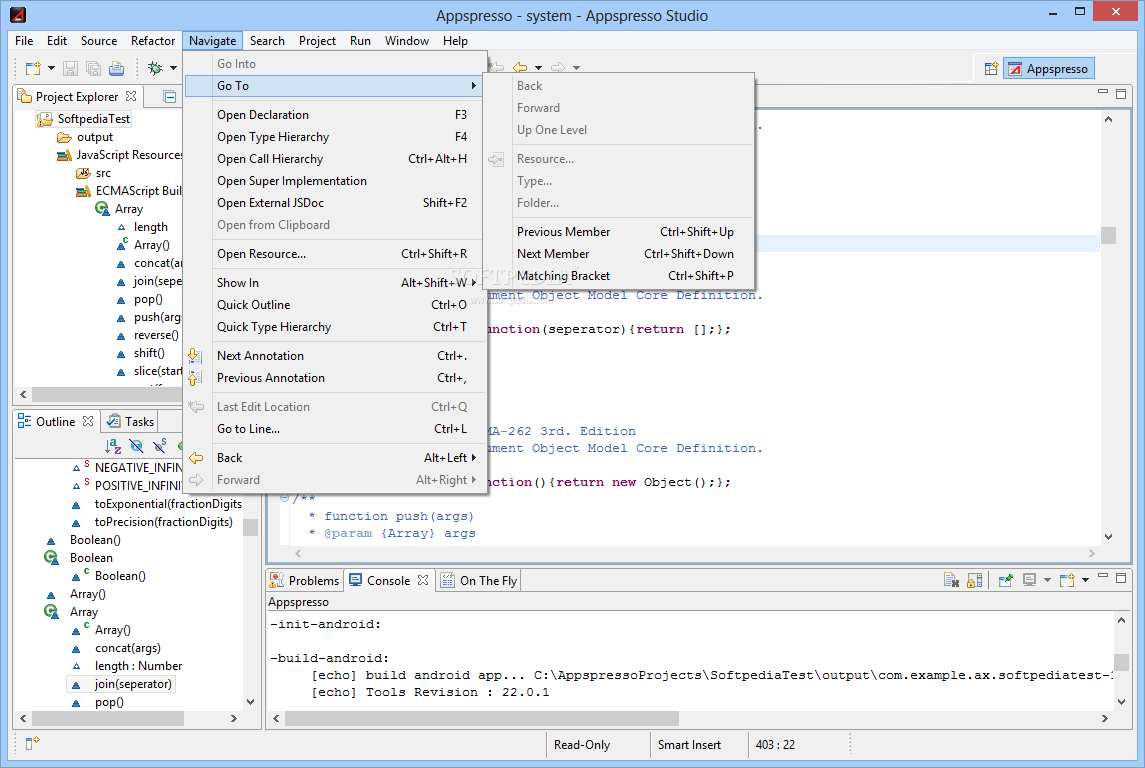This screenshot has width=1145, height=768.
Task: Click Previous Annotation menu item
Action: (x=335, y=377)
